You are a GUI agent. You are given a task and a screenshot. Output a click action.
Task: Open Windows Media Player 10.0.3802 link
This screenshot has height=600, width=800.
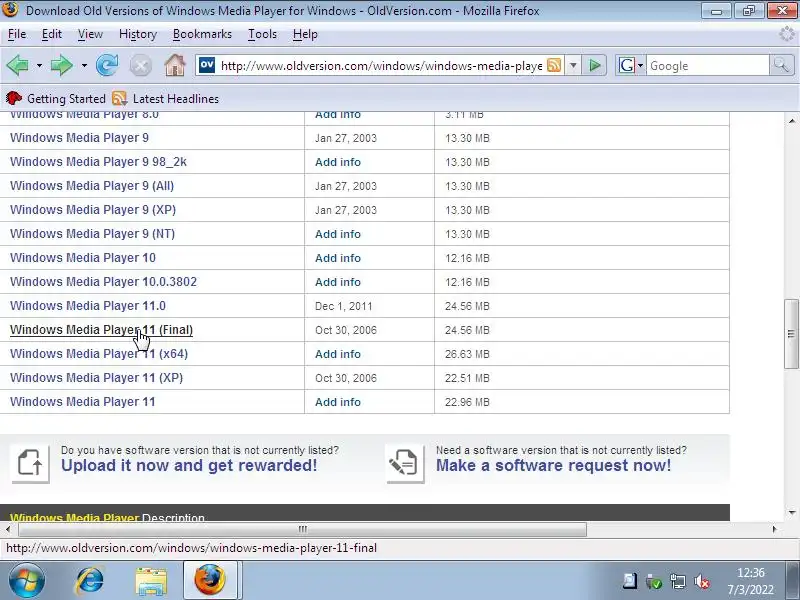[103, 282]
